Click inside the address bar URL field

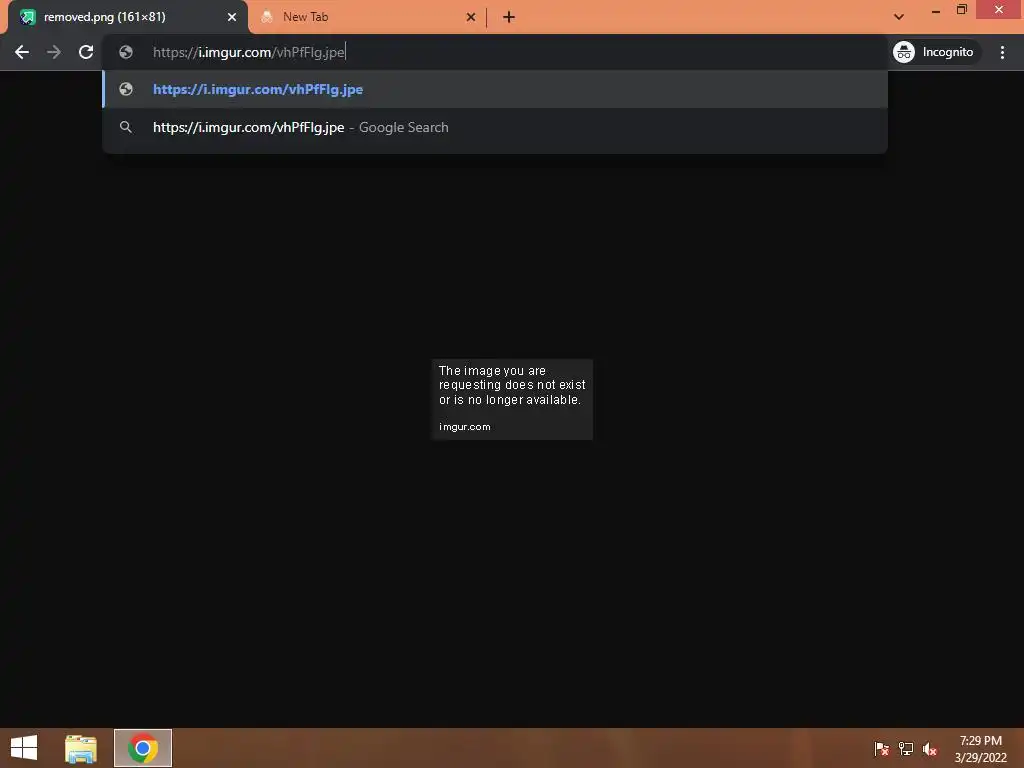[496, 52]
